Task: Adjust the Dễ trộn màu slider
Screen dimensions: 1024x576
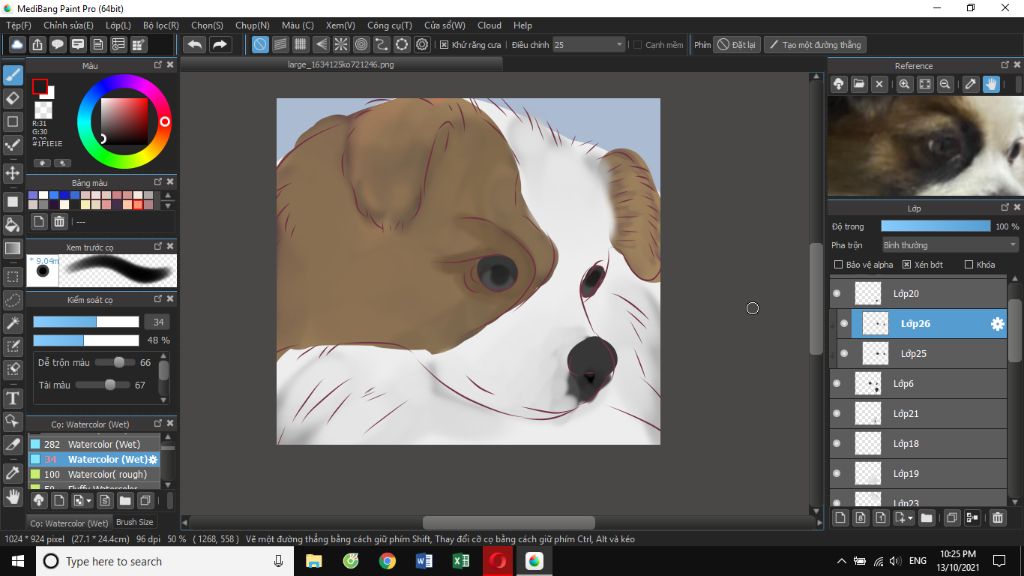Action: point(119,363)
